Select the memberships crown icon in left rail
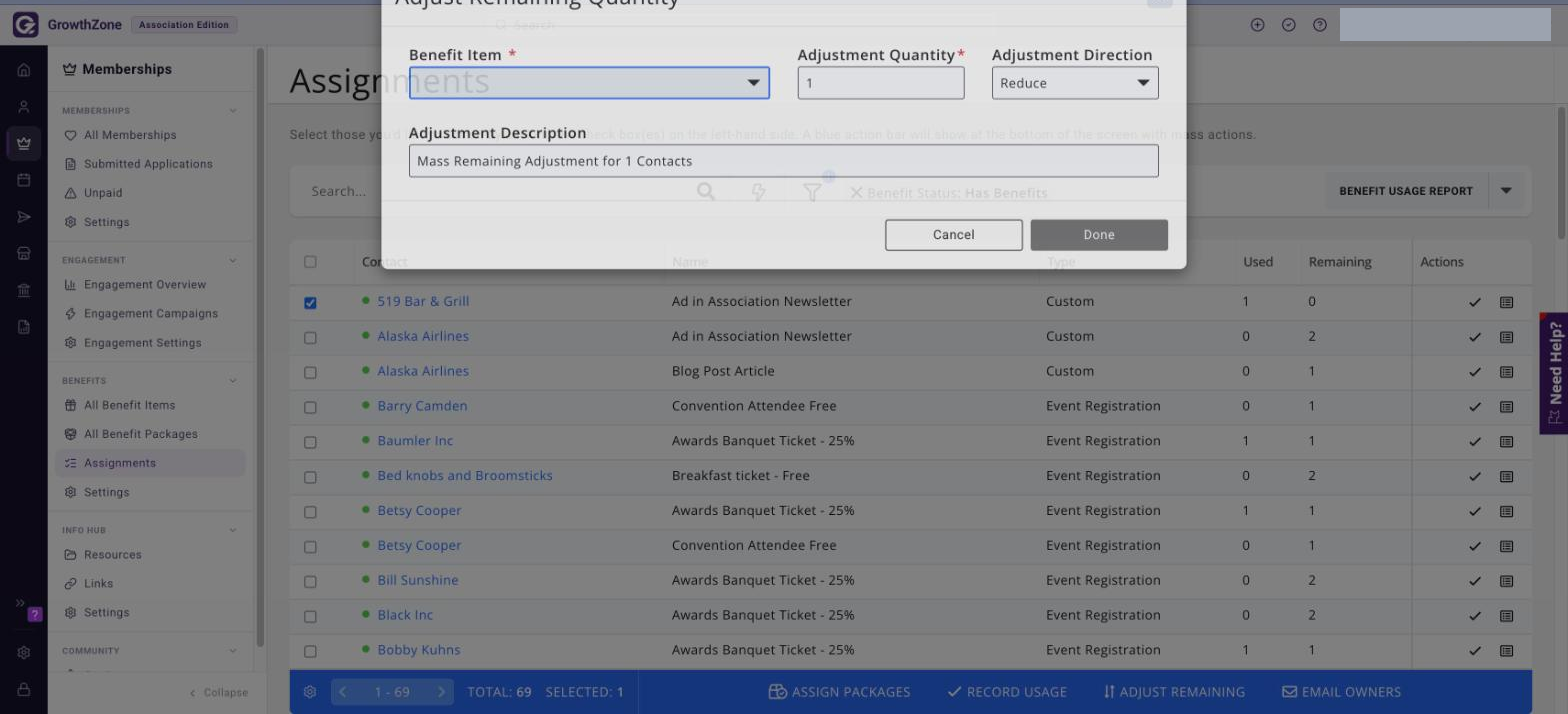 [24, 144]
